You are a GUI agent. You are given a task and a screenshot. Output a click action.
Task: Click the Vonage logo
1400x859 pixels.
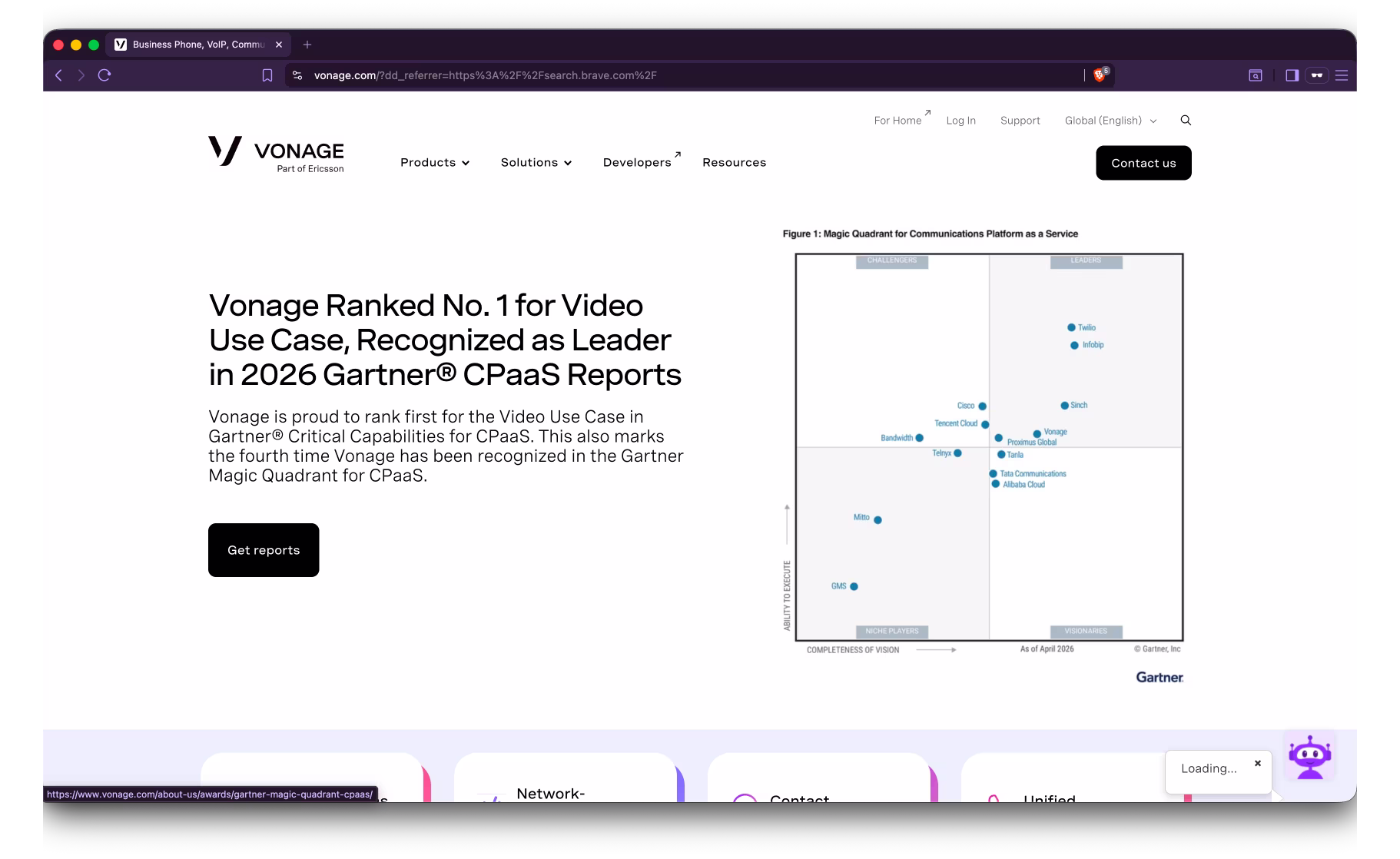tap(276, 154)
